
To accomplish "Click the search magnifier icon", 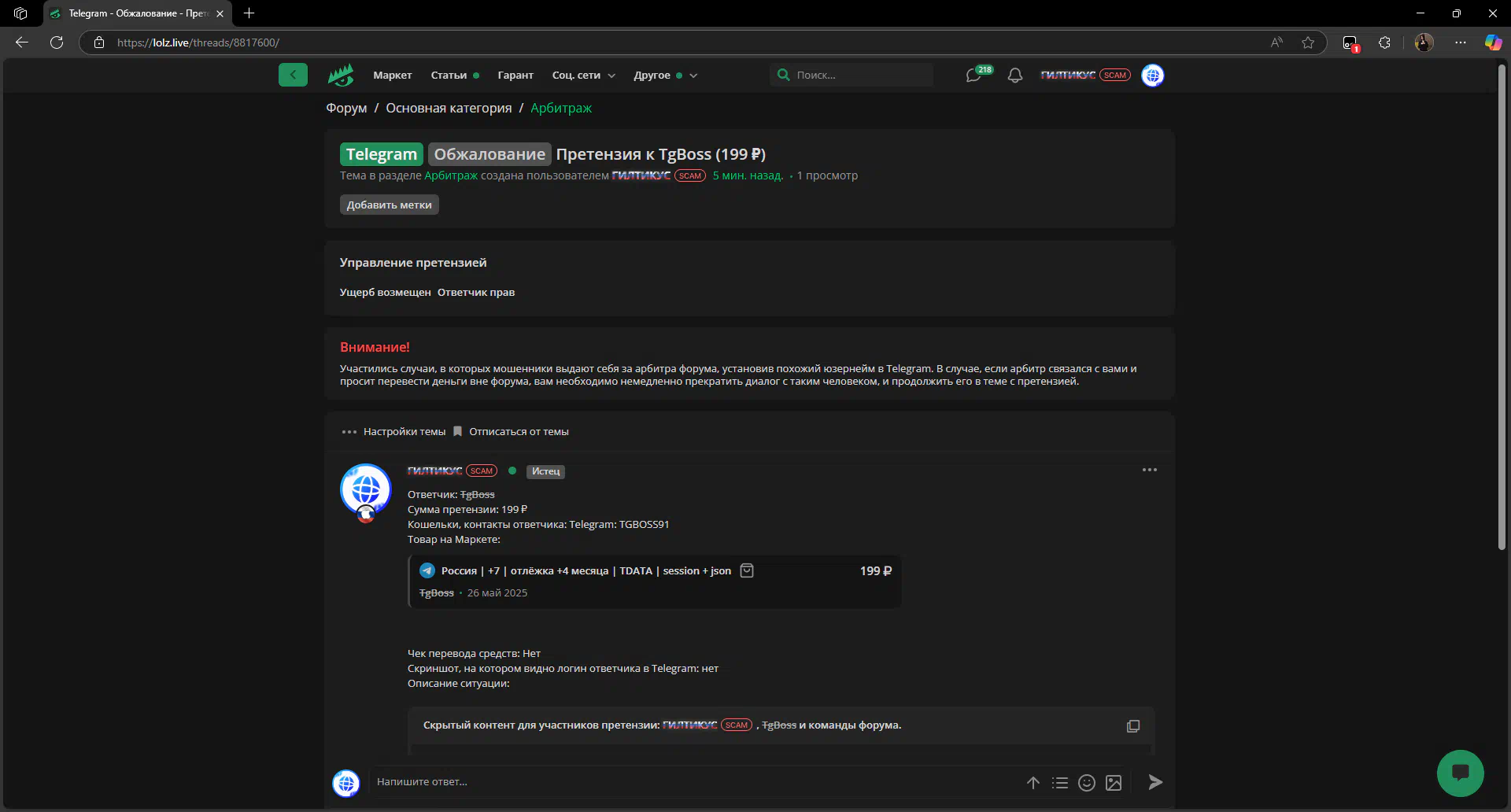I will click(783, 75).
